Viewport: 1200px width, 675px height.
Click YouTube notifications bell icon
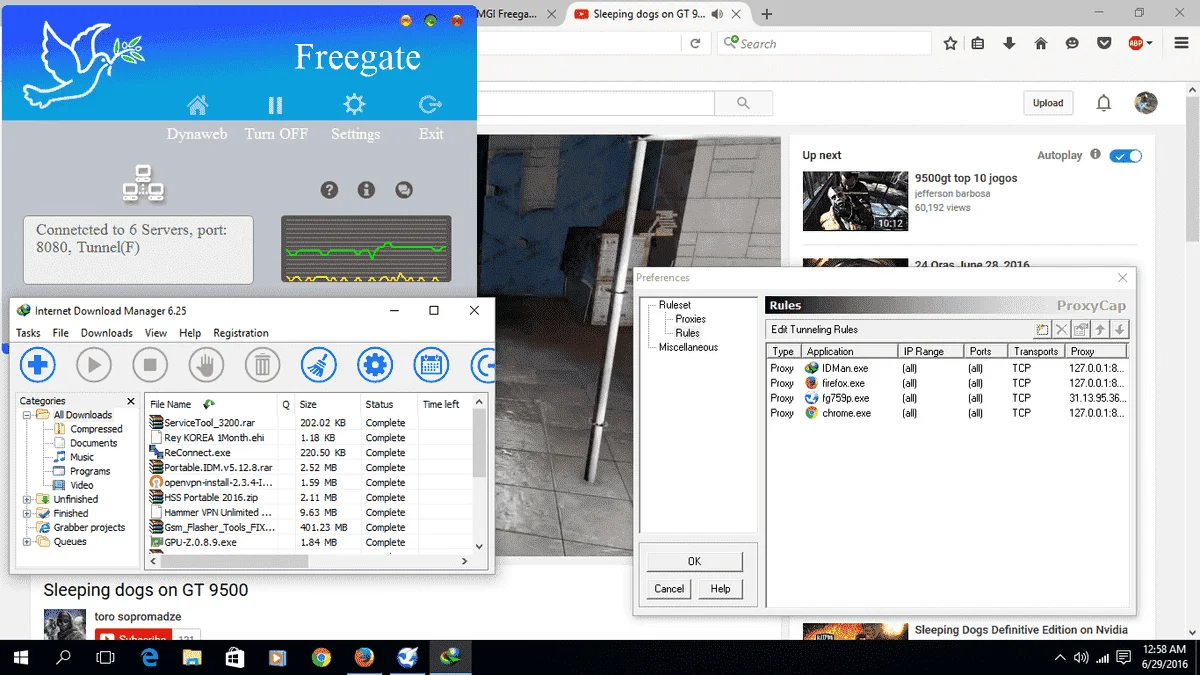[1104, 103]
